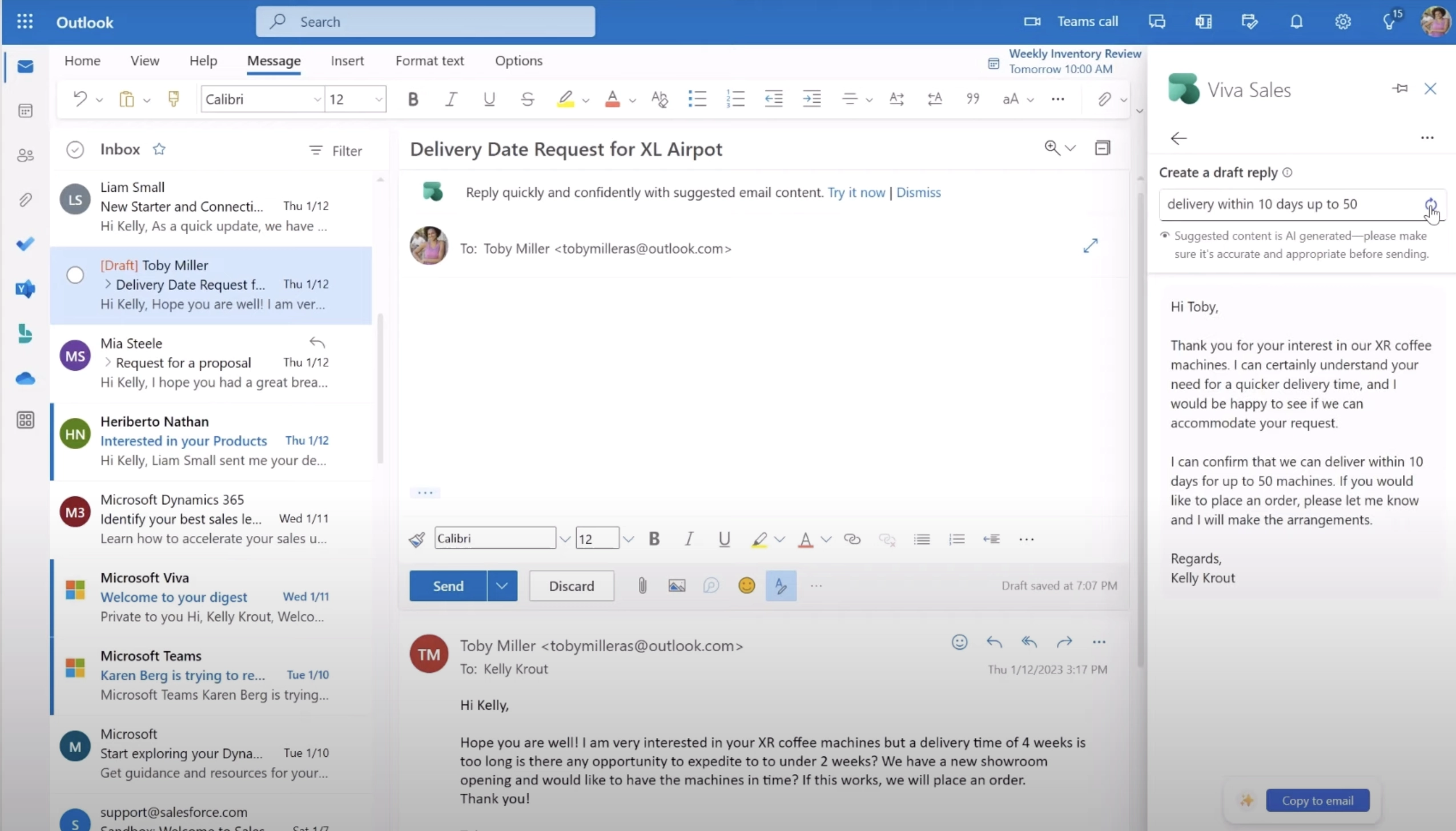Open Bookings app in left sidebar
The height and width of the screenshot is (831, 1456).
25,333
